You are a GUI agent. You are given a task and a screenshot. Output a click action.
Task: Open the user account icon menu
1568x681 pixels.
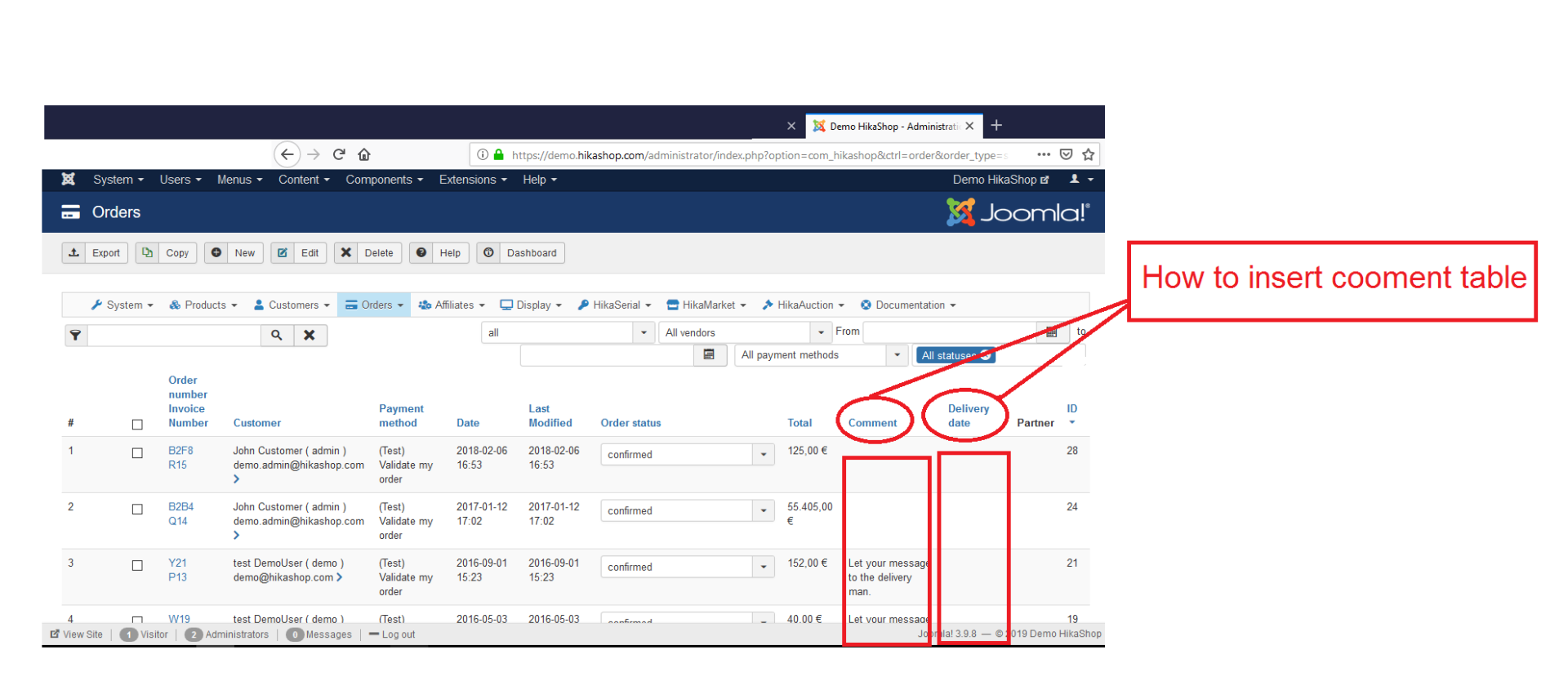[1081, 180]
